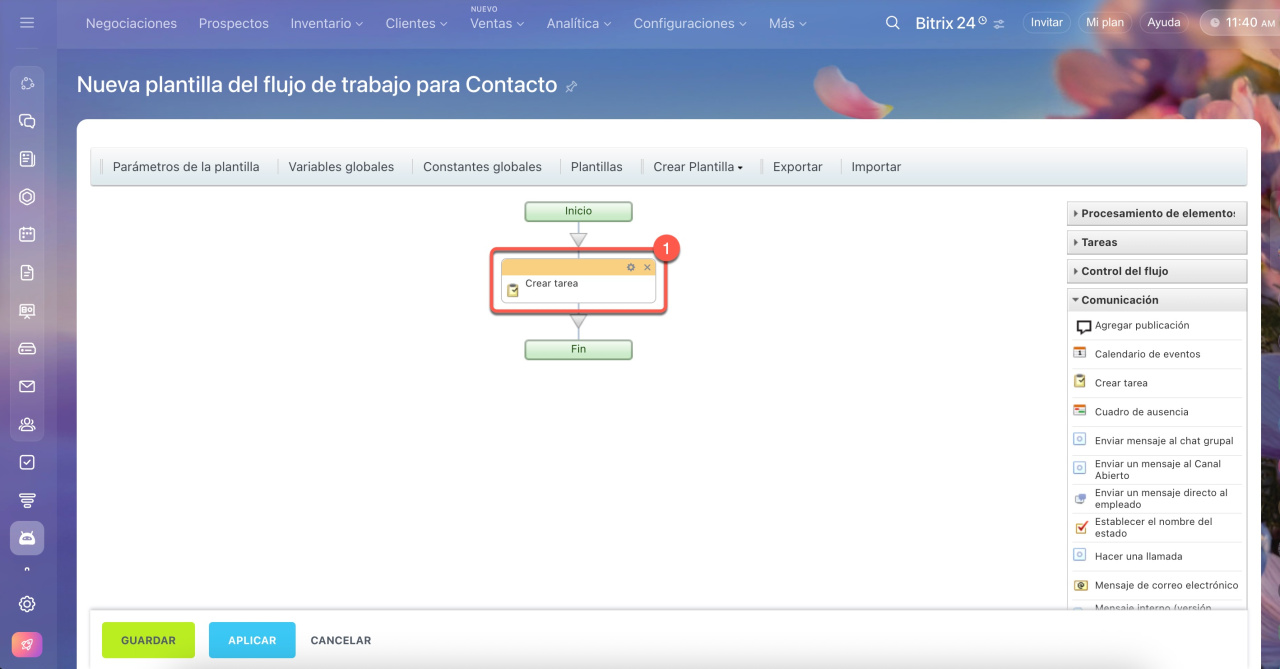The height and width of the screenshot is (669, 1280).
Task: Expand the Tareas activity section
Action: tap(1157, 242)
